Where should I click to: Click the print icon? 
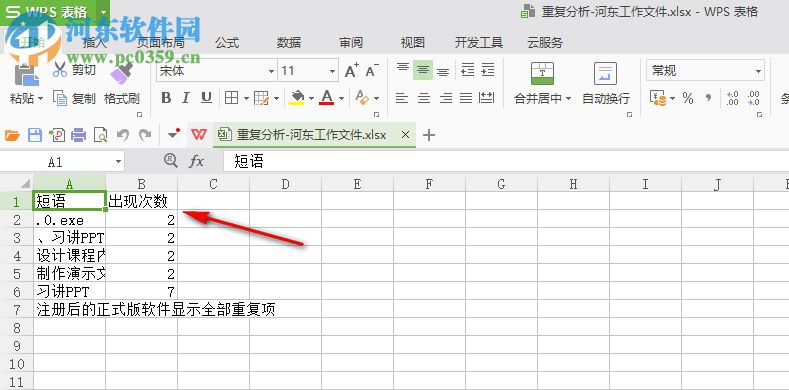[x=78, y=135]
